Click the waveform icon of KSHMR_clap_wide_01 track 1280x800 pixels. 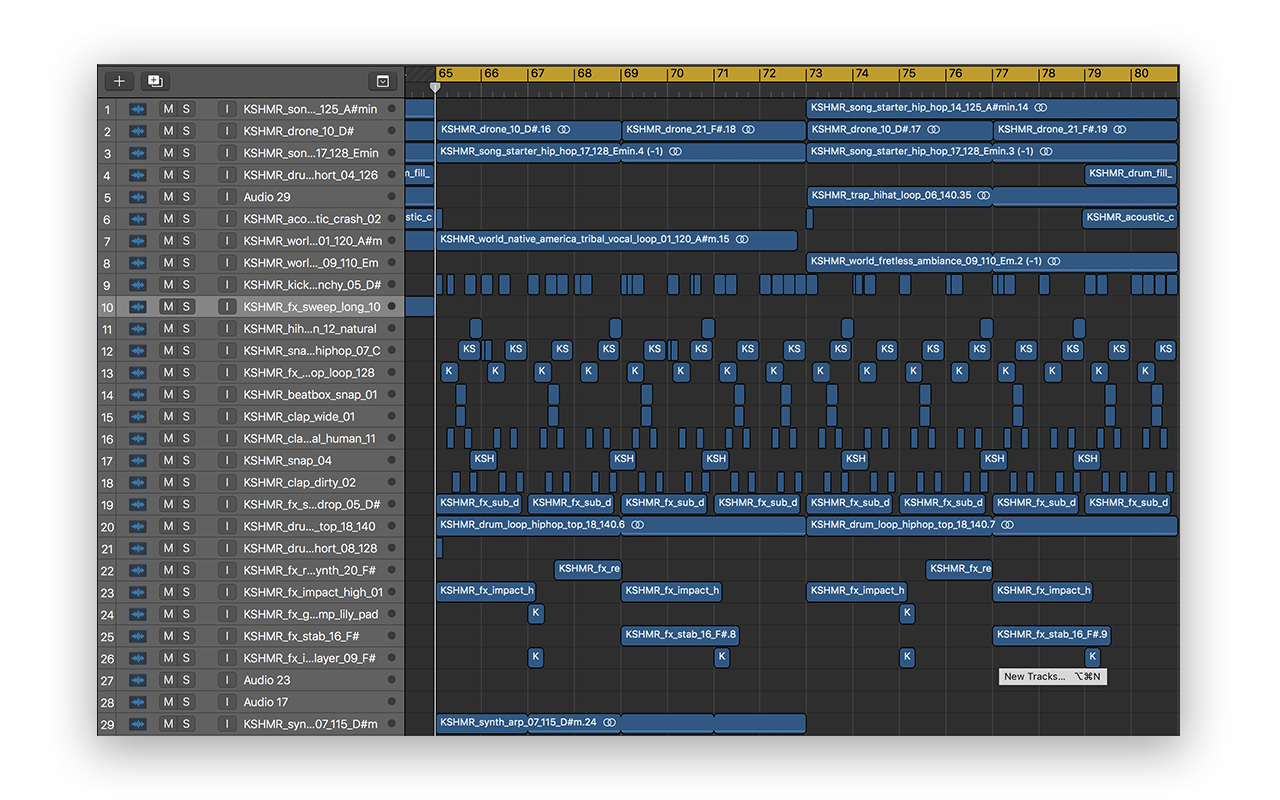coord(137,417)
